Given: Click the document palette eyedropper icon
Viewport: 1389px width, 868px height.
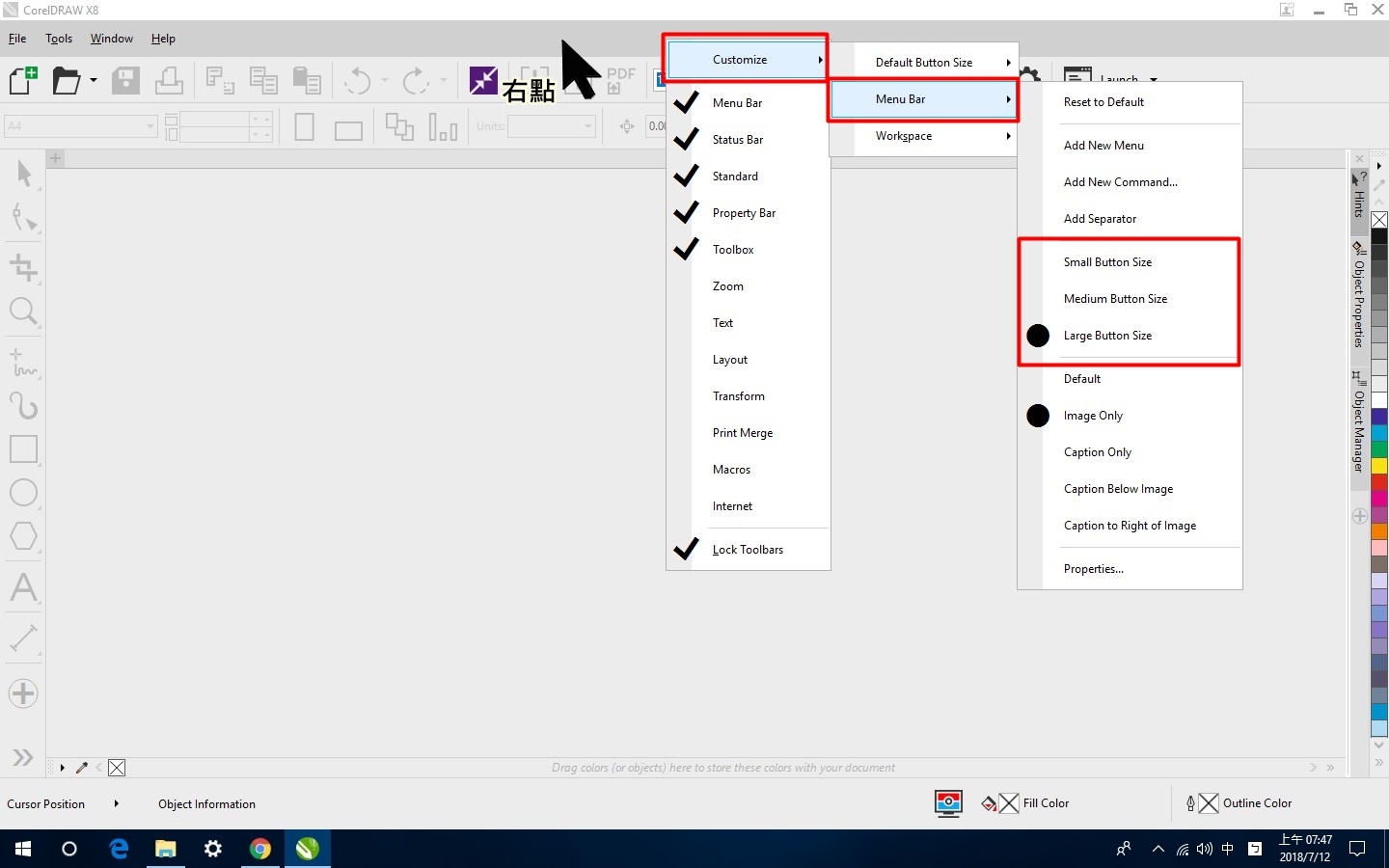Looking at the screenshot, I should pyautogui.click(x=82, y=768).
